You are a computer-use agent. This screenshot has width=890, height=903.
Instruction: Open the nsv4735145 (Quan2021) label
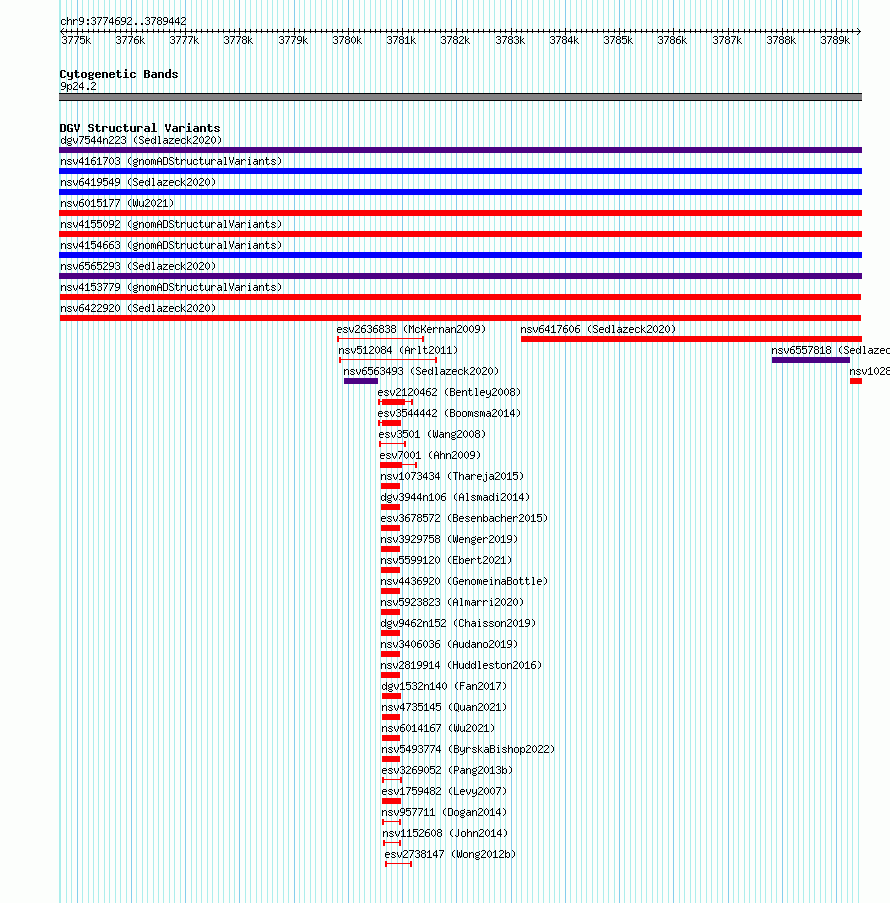point(444,708)
